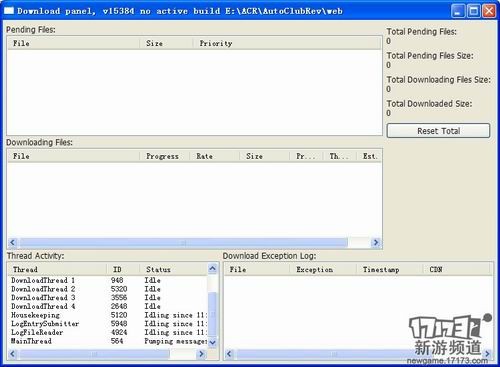Click right arrow of Downloading Files scrollbar
Image resolution: width=500 pixels, height=367 pixels.
coord(376,242)
